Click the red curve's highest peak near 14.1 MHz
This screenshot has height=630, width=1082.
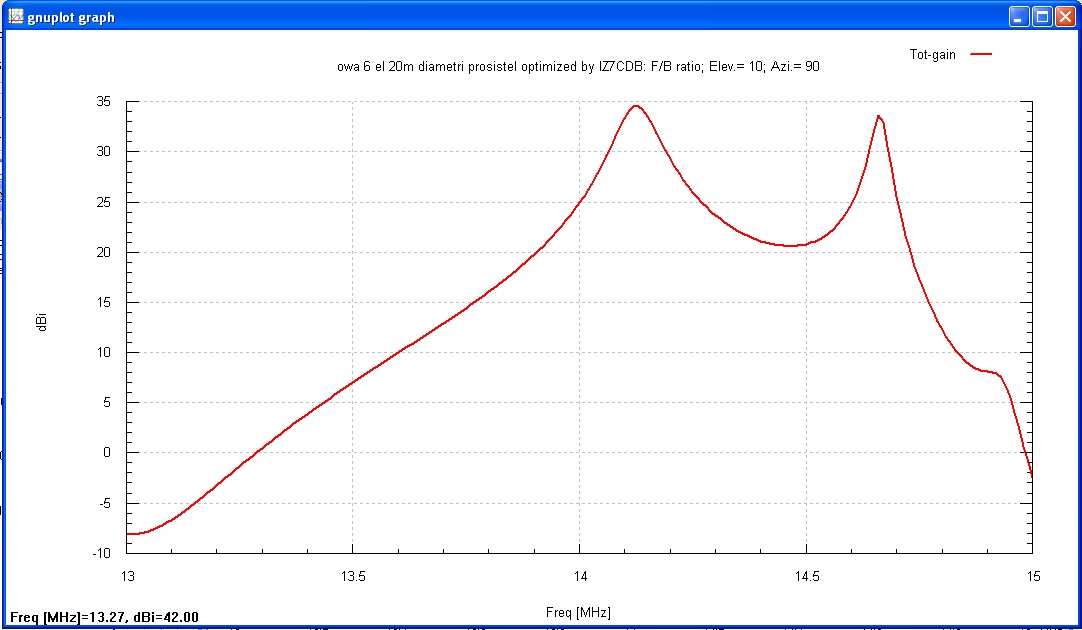pos(636,106)
